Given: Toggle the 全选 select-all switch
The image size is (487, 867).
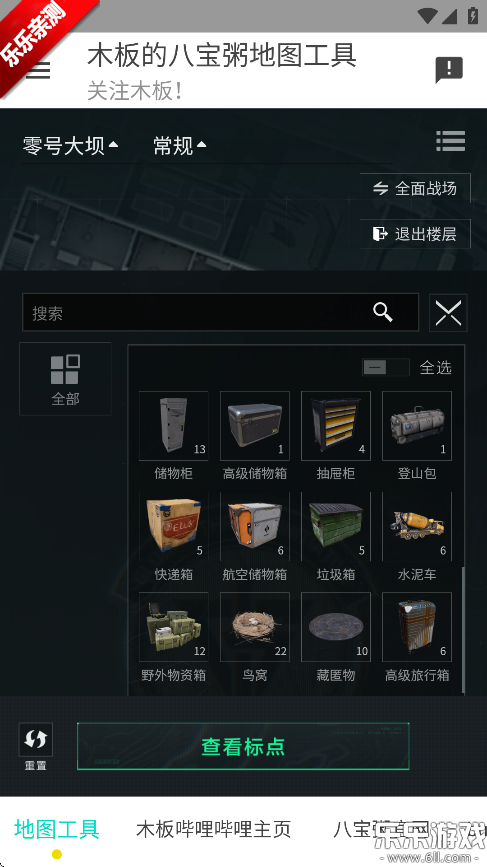Looking at the screenshot, I should click(386, 367).
